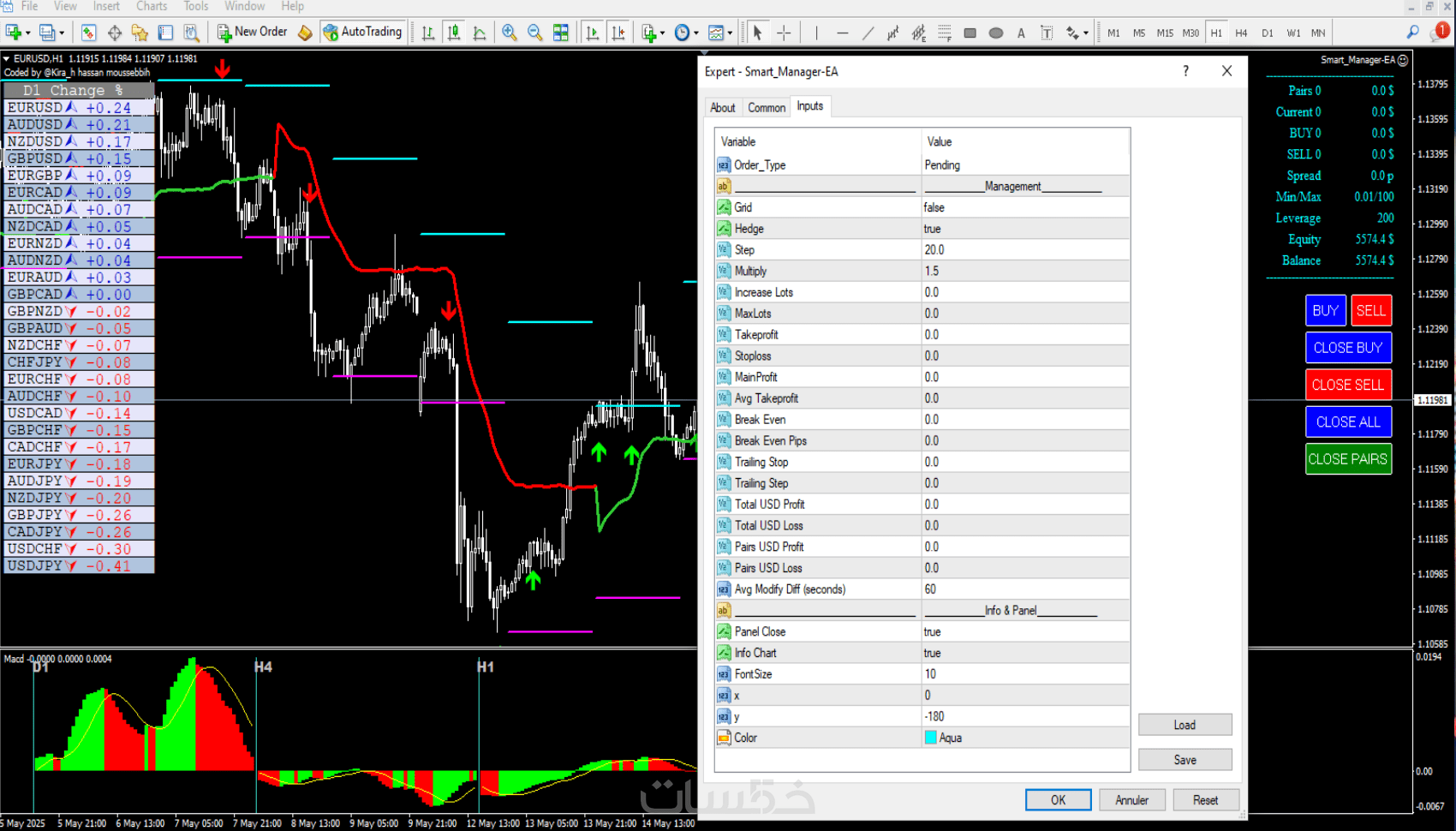Open the Tools menu
The width and height of the screenshot is (1456, 831).
pyautogui.click(x=196, y=7)
